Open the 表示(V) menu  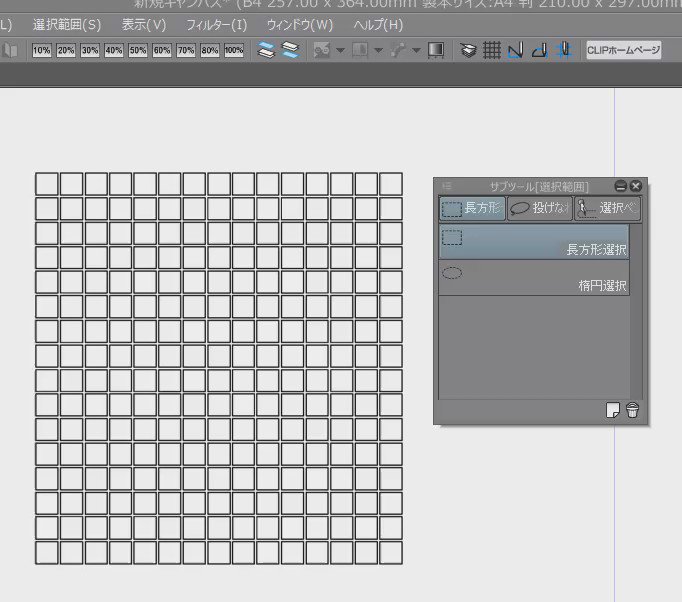pyautogui.click(x=144, y=25)
